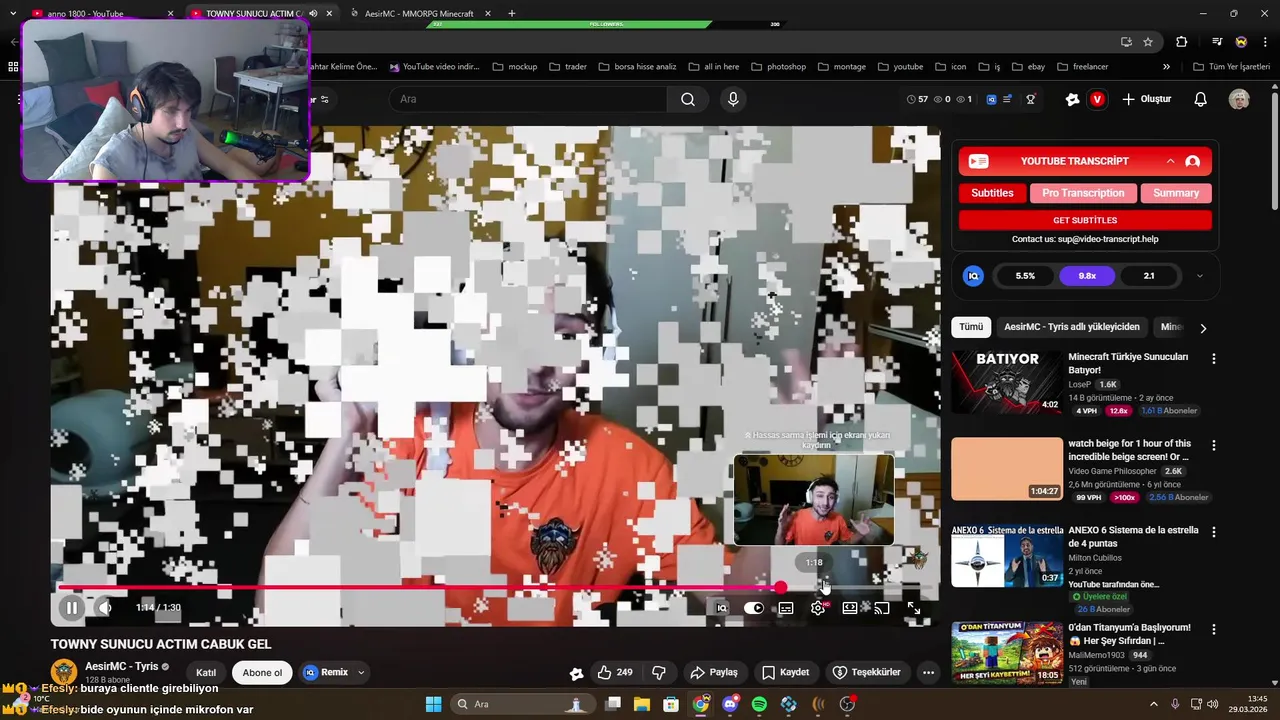Open options for the Minecraft Türkiye Sunucuları Batıyor video
The width and height of the screenshot is (1280, 720).
(1214, 358)
